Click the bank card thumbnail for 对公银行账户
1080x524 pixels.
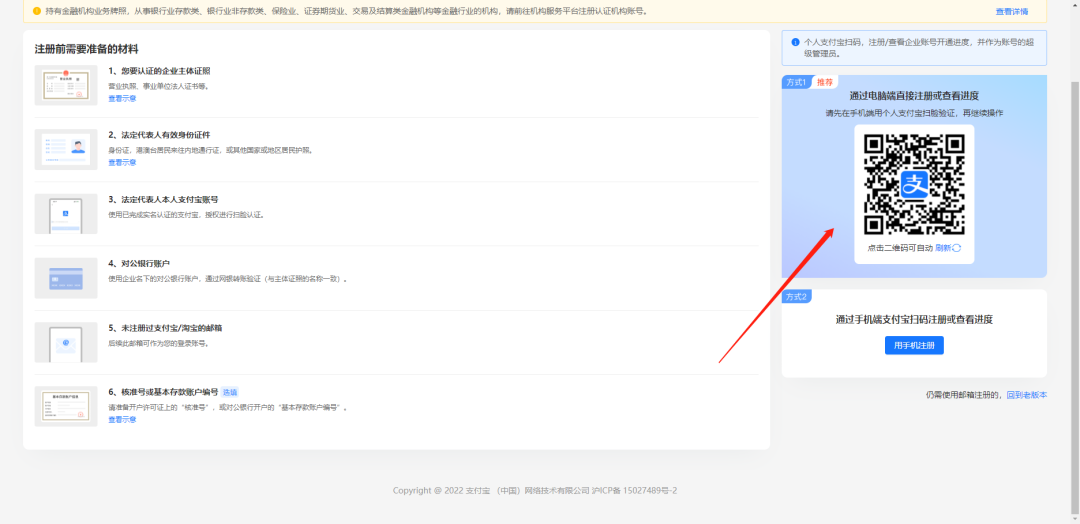click(x=66, y=278)
